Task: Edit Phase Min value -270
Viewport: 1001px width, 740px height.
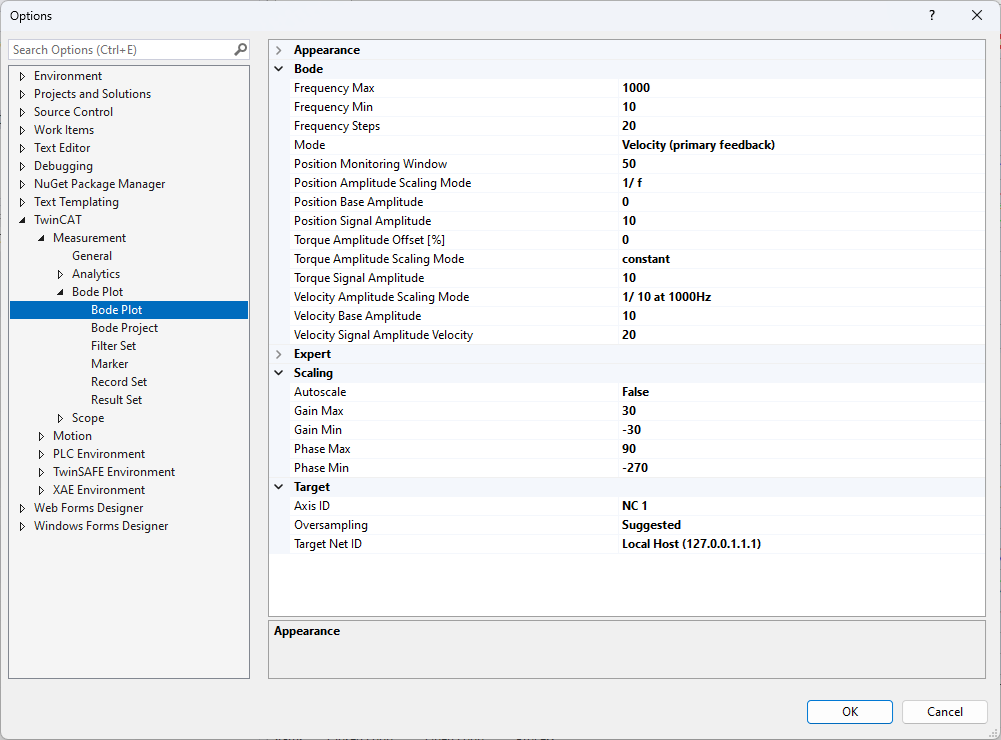Action: [801, 467]
